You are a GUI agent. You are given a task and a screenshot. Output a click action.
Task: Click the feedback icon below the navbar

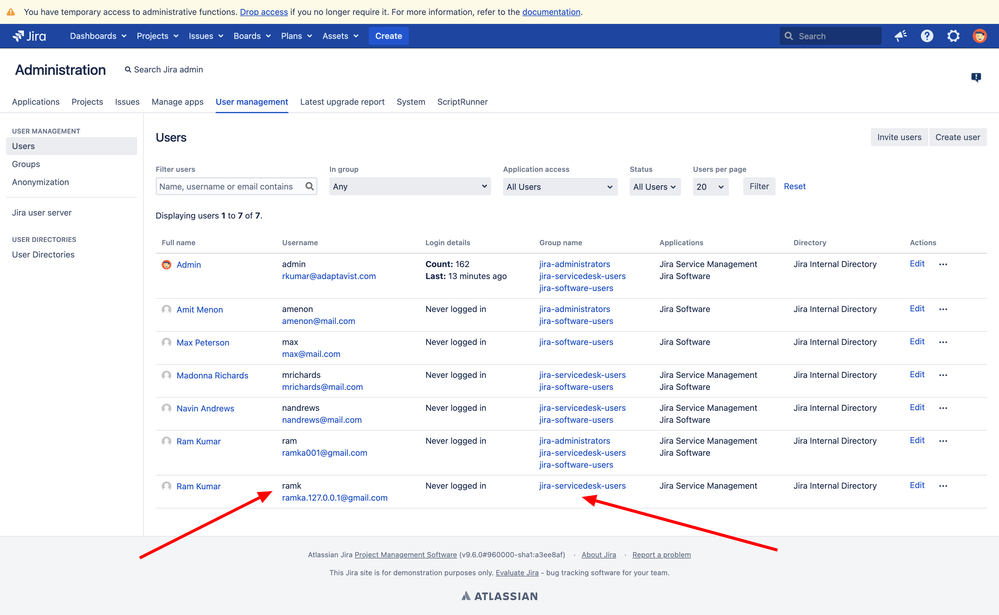click(976, 77)
